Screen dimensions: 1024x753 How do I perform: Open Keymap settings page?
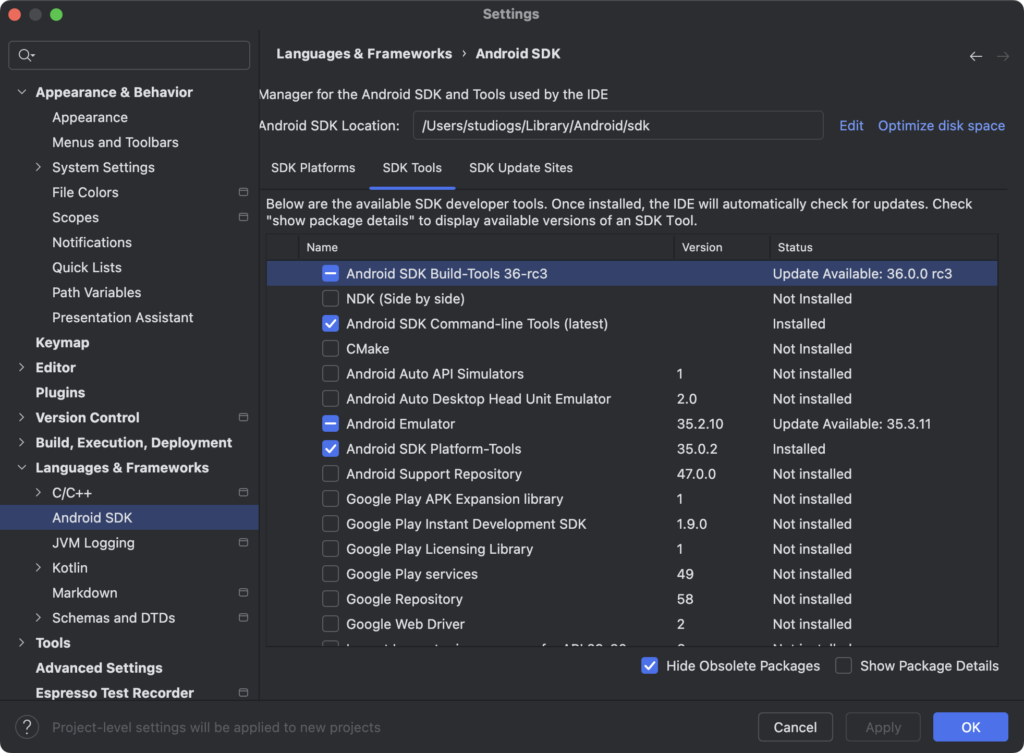(62, 343)
